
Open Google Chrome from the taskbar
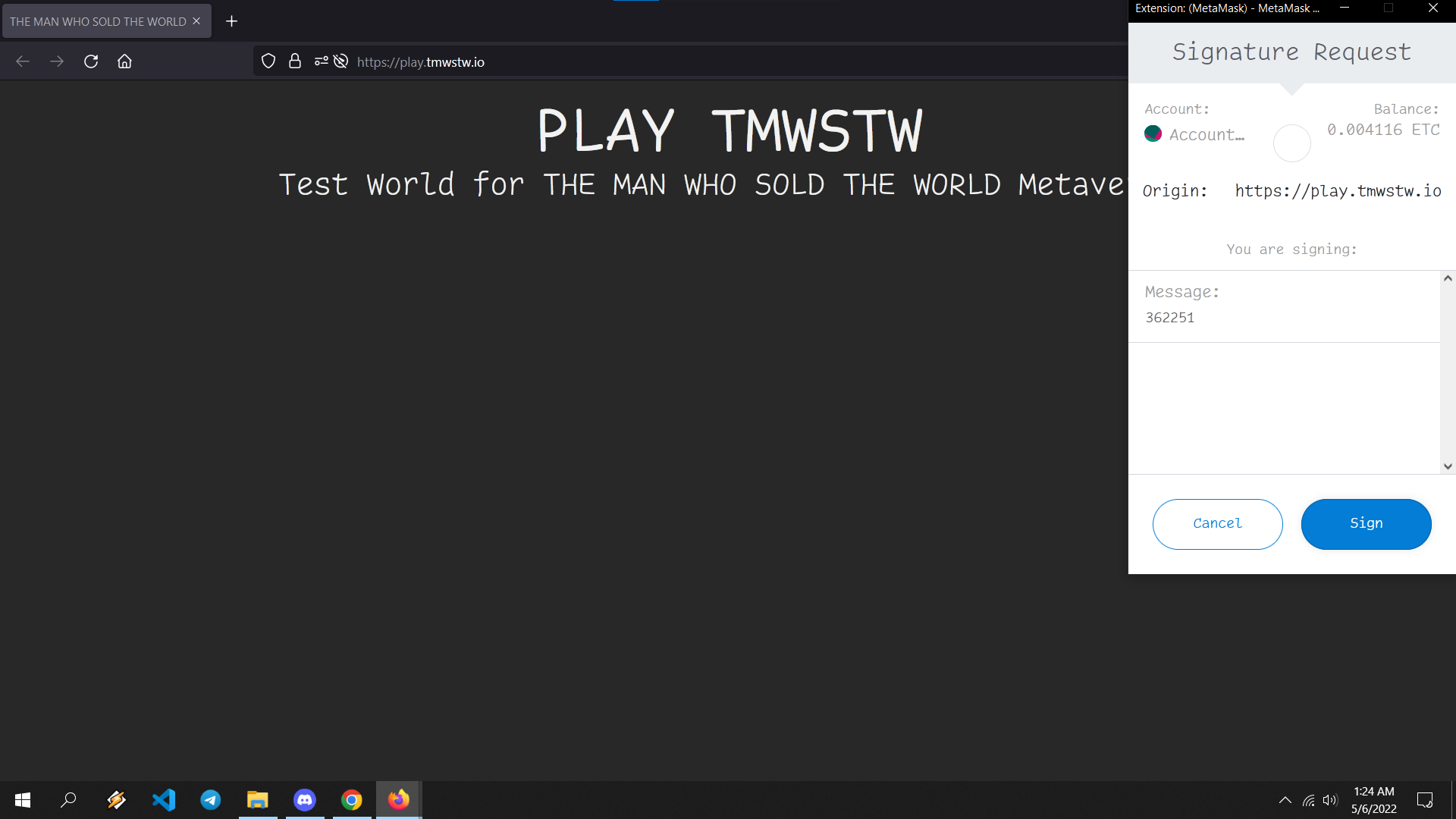click(x=352, y=800)
